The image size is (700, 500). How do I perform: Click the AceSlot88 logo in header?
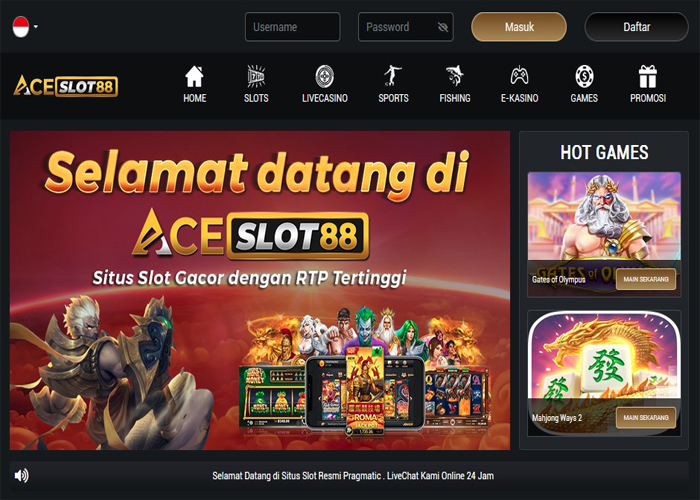click(x=66, y=86)
